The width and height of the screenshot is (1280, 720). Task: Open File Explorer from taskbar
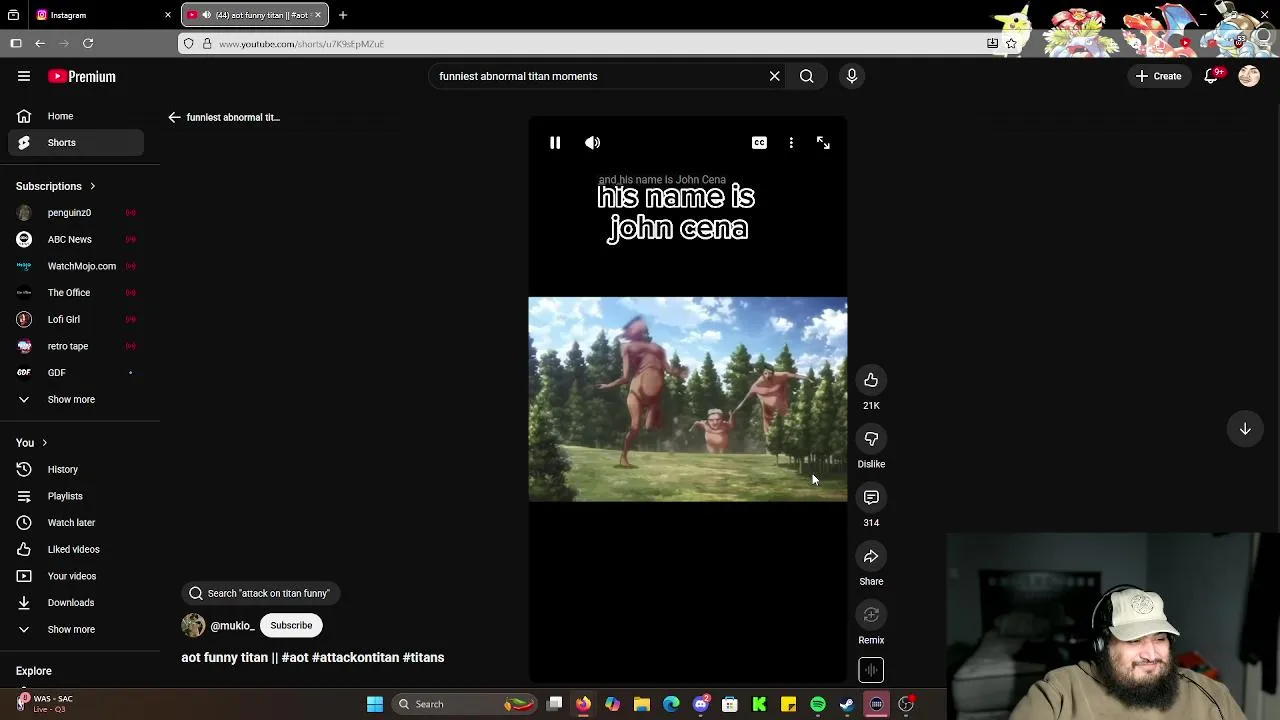point(642,704)
